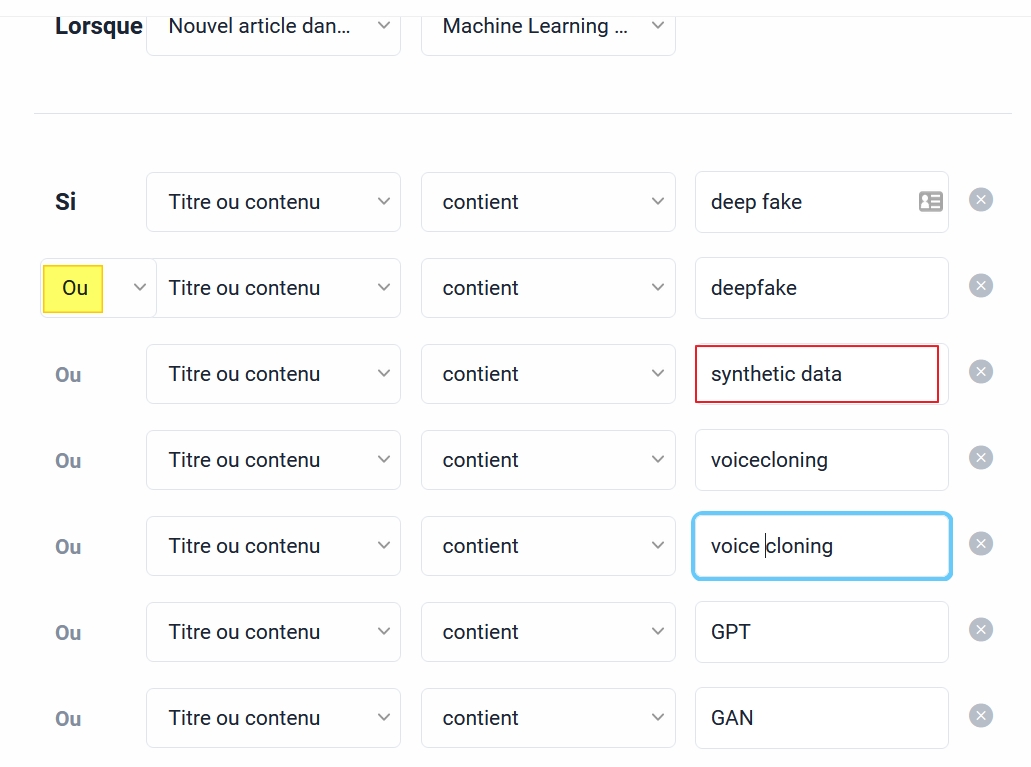The width and height of the screenshot is (1031, 767).
Task: Expand the 'Machine Learning ...' feed dropdown
Action: point(548,28)
